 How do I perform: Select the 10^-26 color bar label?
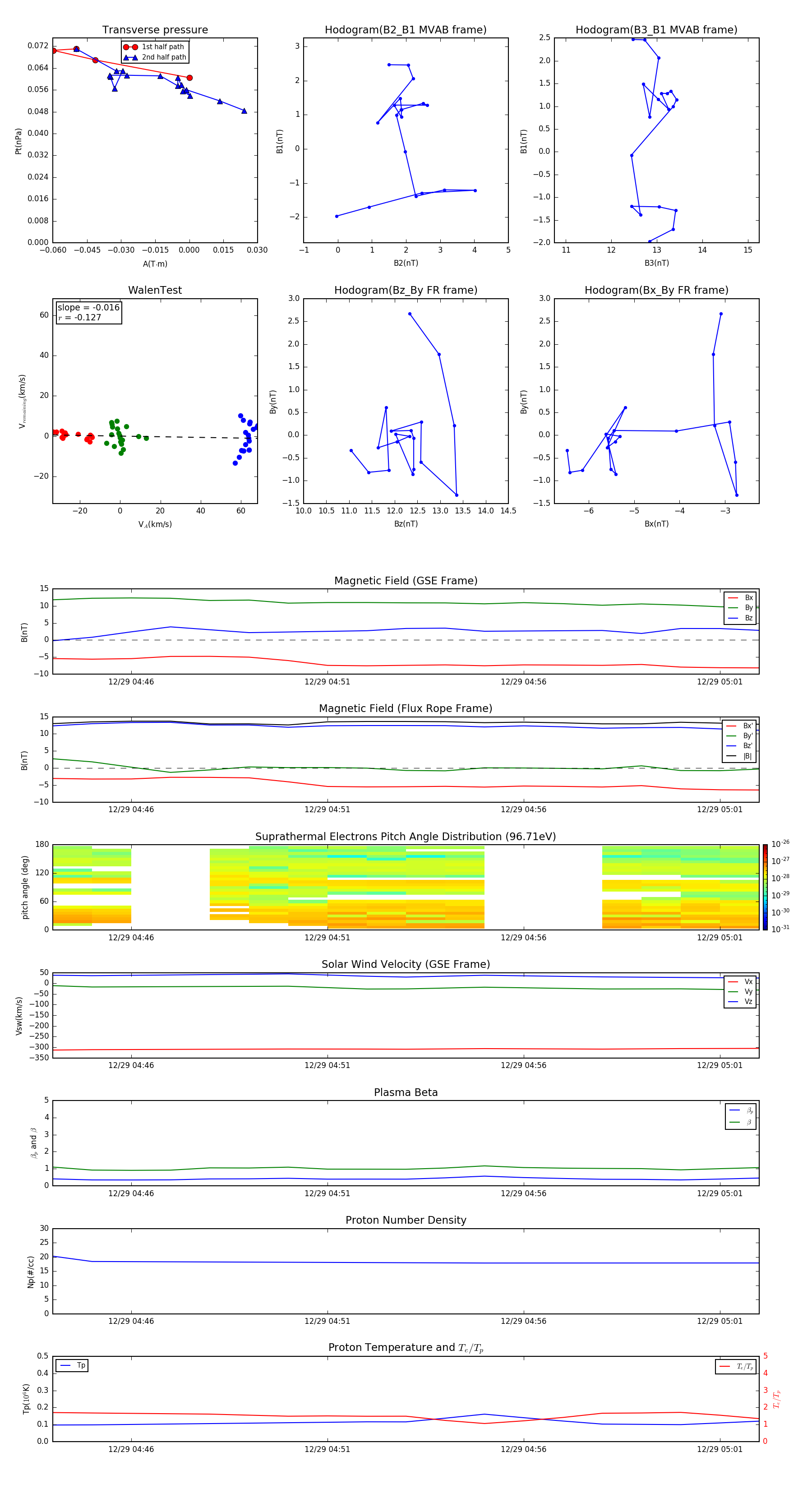pos(780,844)
